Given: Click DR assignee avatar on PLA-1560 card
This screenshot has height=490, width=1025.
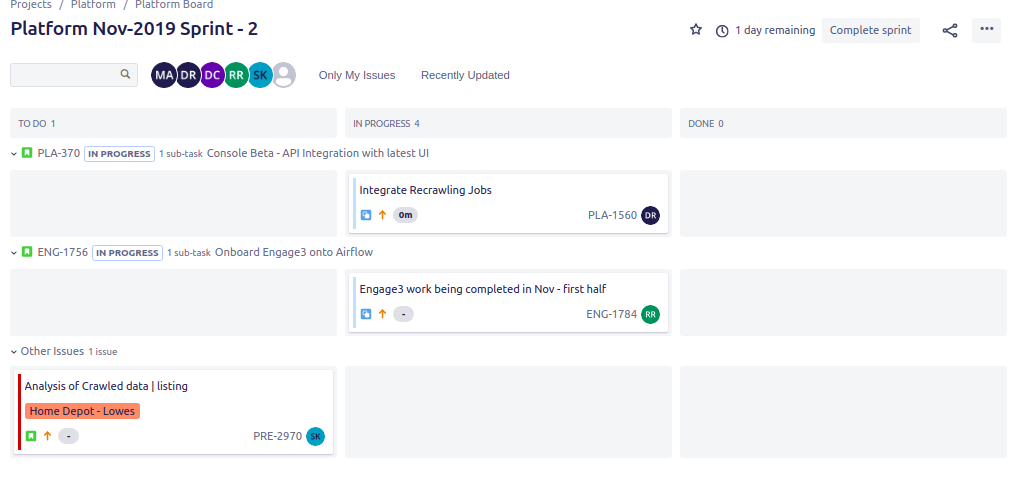Looking at the screenshot, I should tap(650, 216).
